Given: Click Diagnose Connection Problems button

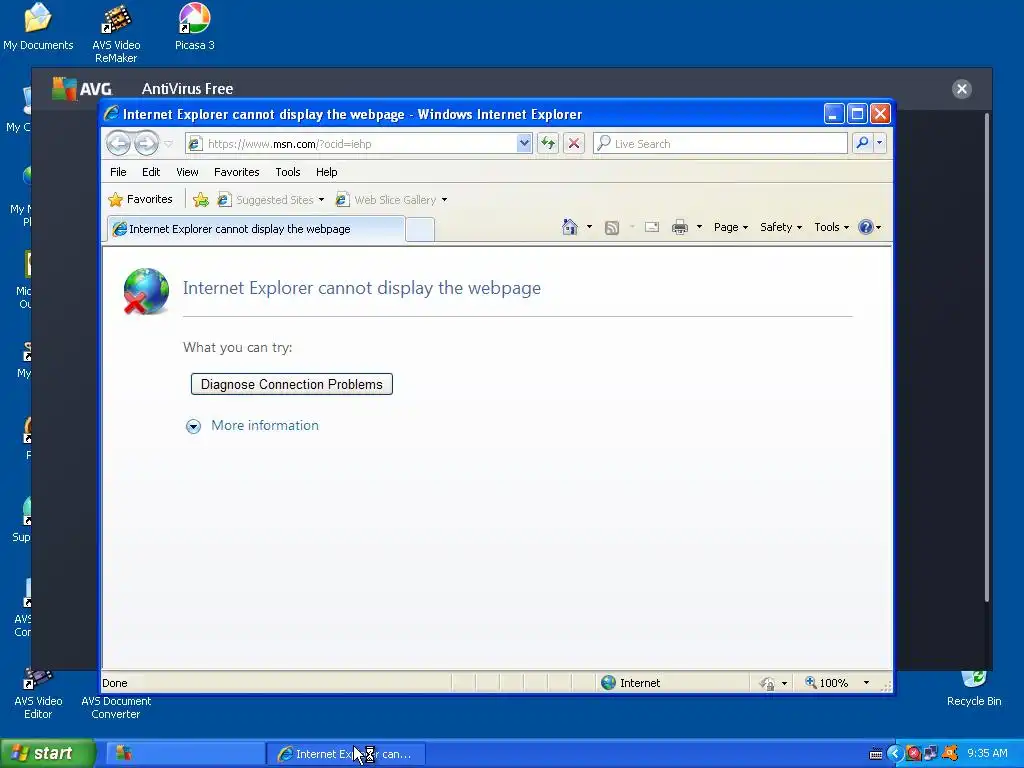Looking at the screenshot, I should [291, 384].
